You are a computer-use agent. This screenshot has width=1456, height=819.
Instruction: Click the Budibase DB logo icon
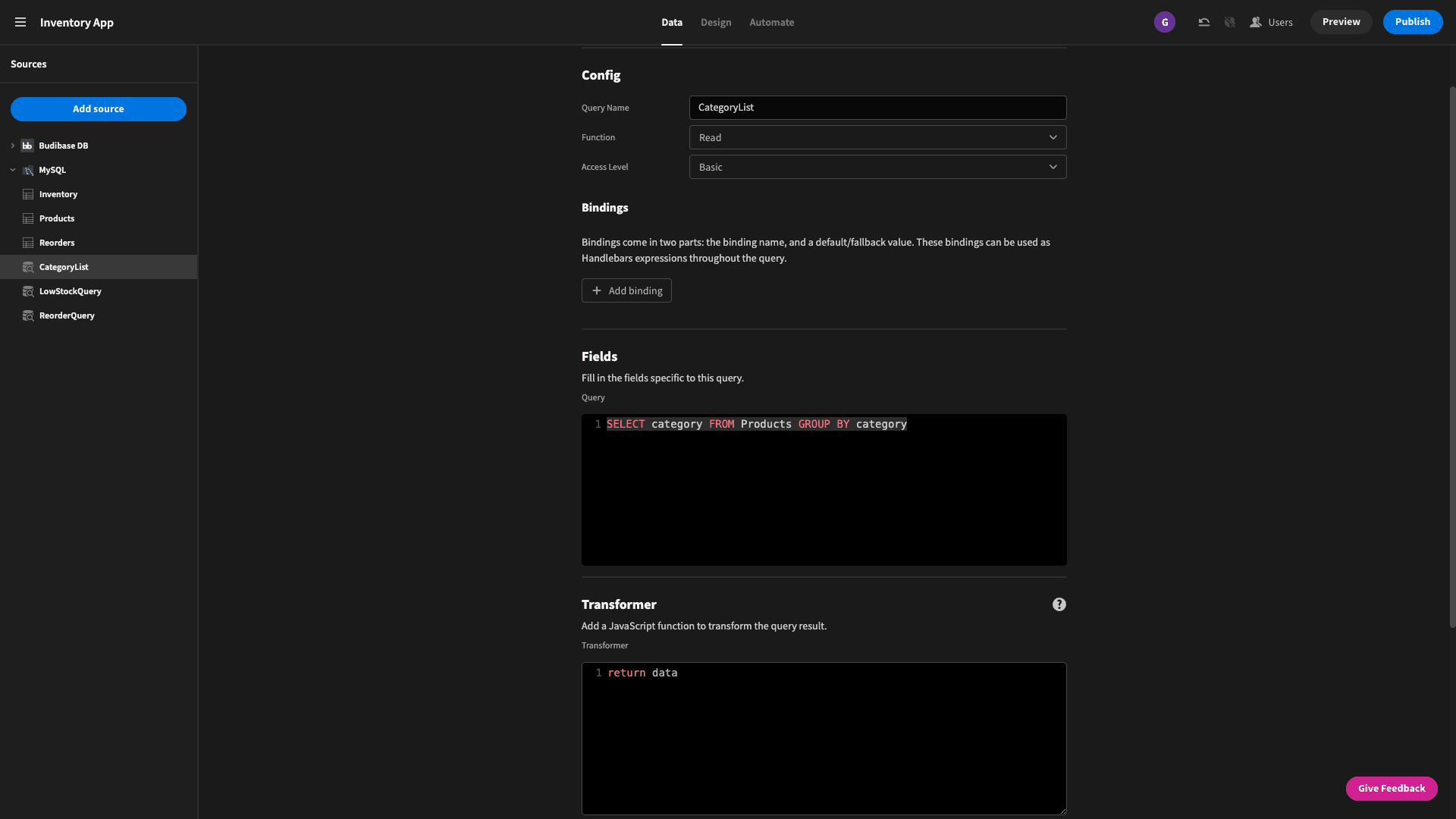27,146
